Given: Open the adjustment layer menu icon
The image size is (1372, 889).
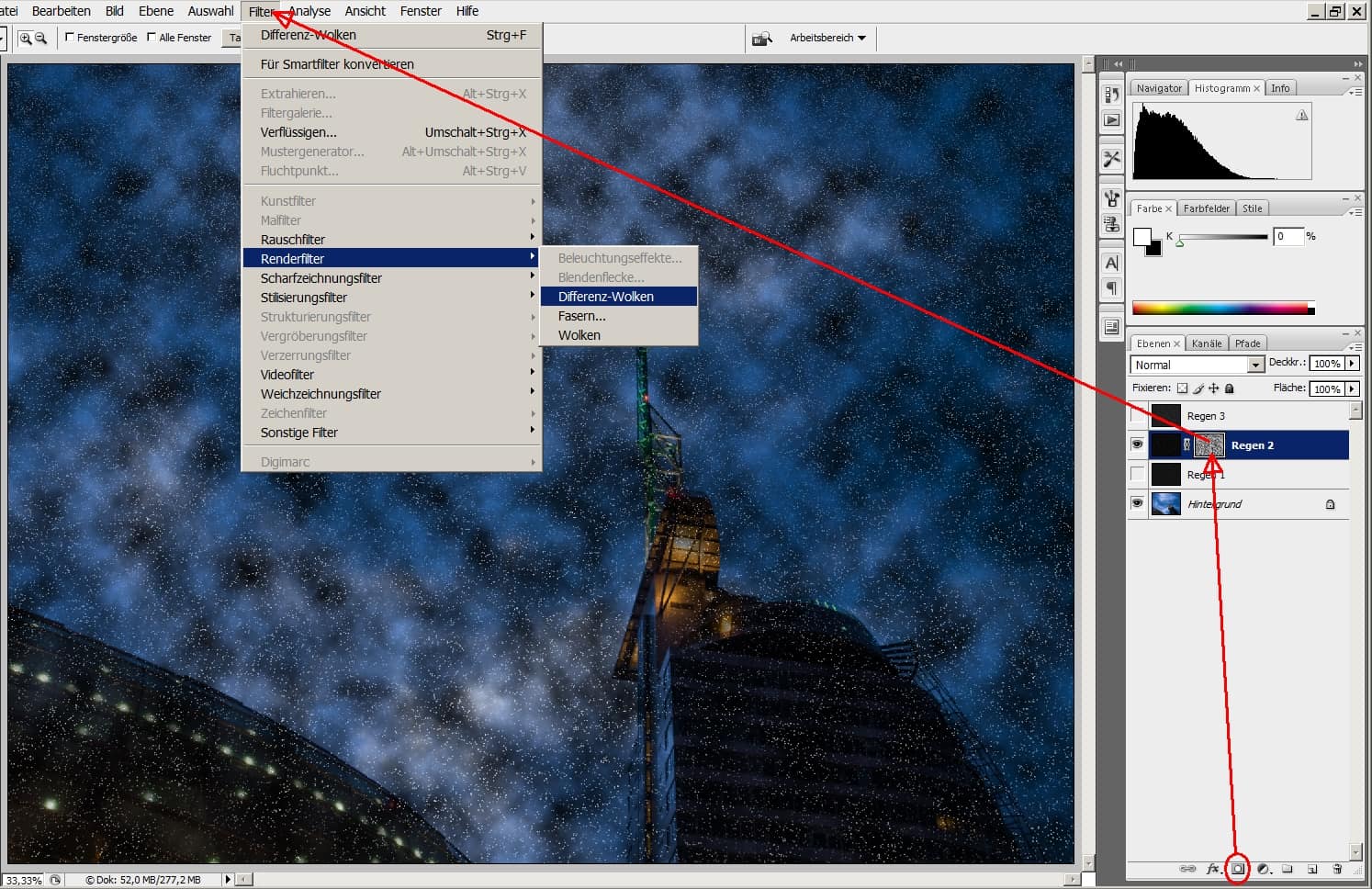Looking at the screenshot, I should pyautogui.click(x=1263, y=869).
